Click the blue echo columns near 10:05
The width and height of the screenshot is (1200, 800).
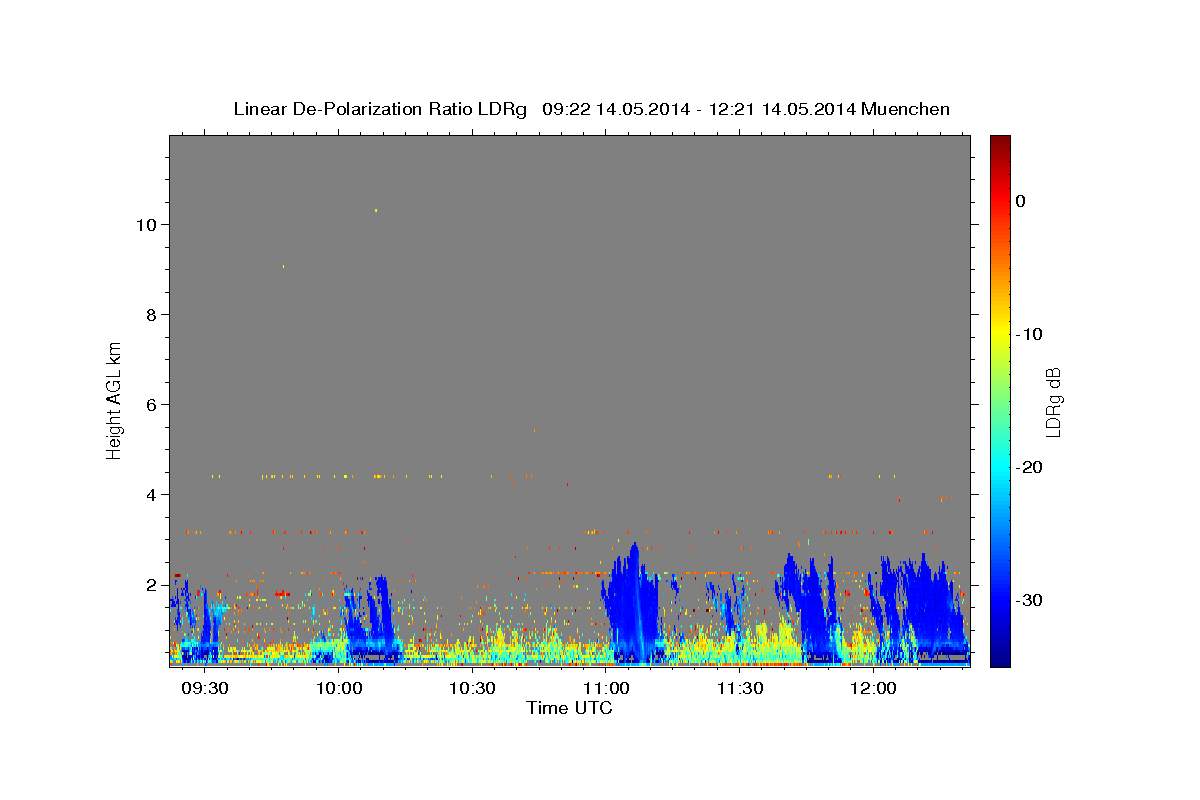pyautogui.click(x=372, y=618)
